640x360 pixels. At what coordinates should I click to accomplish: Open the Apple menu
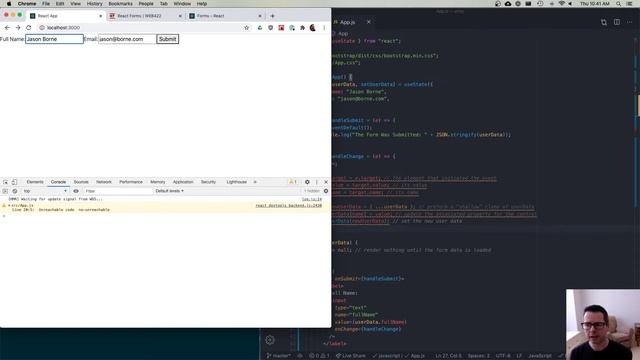(x=9, y=4)
